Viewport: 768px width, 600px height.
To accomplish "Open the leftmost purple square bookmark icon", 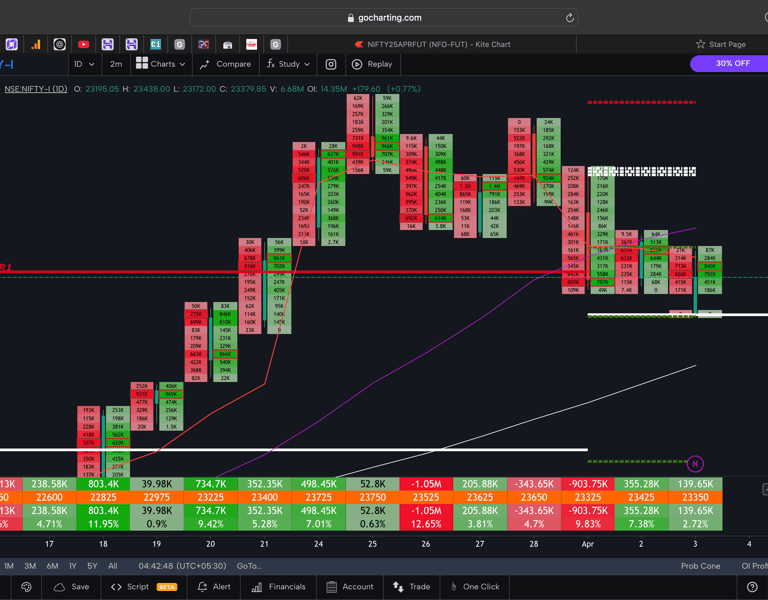I will (12, 45).
